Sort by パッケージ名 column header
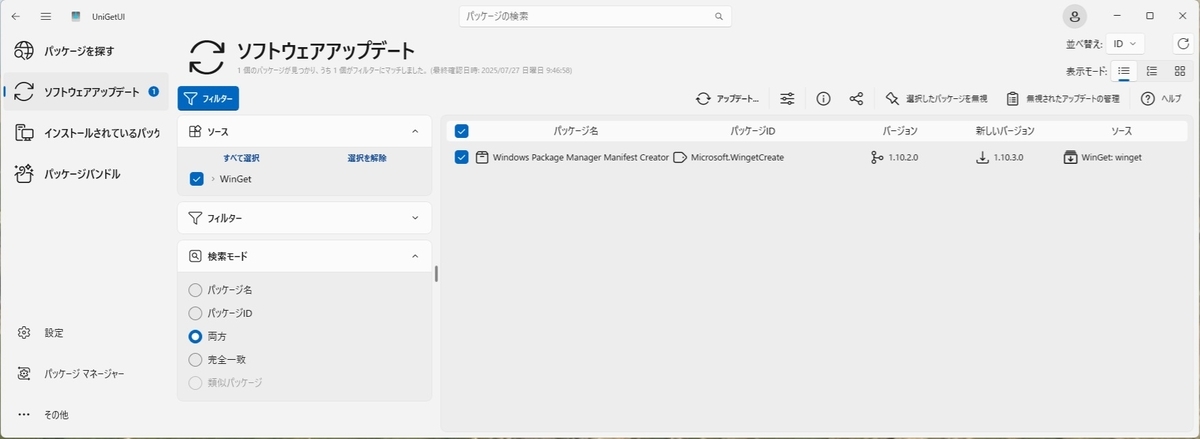This screenshot has width=1200, height=439. [x=576, y=131]
